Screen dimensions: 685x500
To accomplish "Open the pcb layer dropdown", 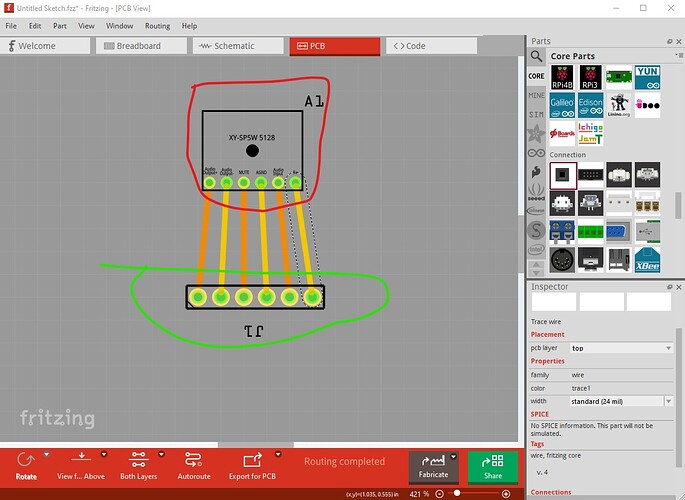I will click(620, 348).
